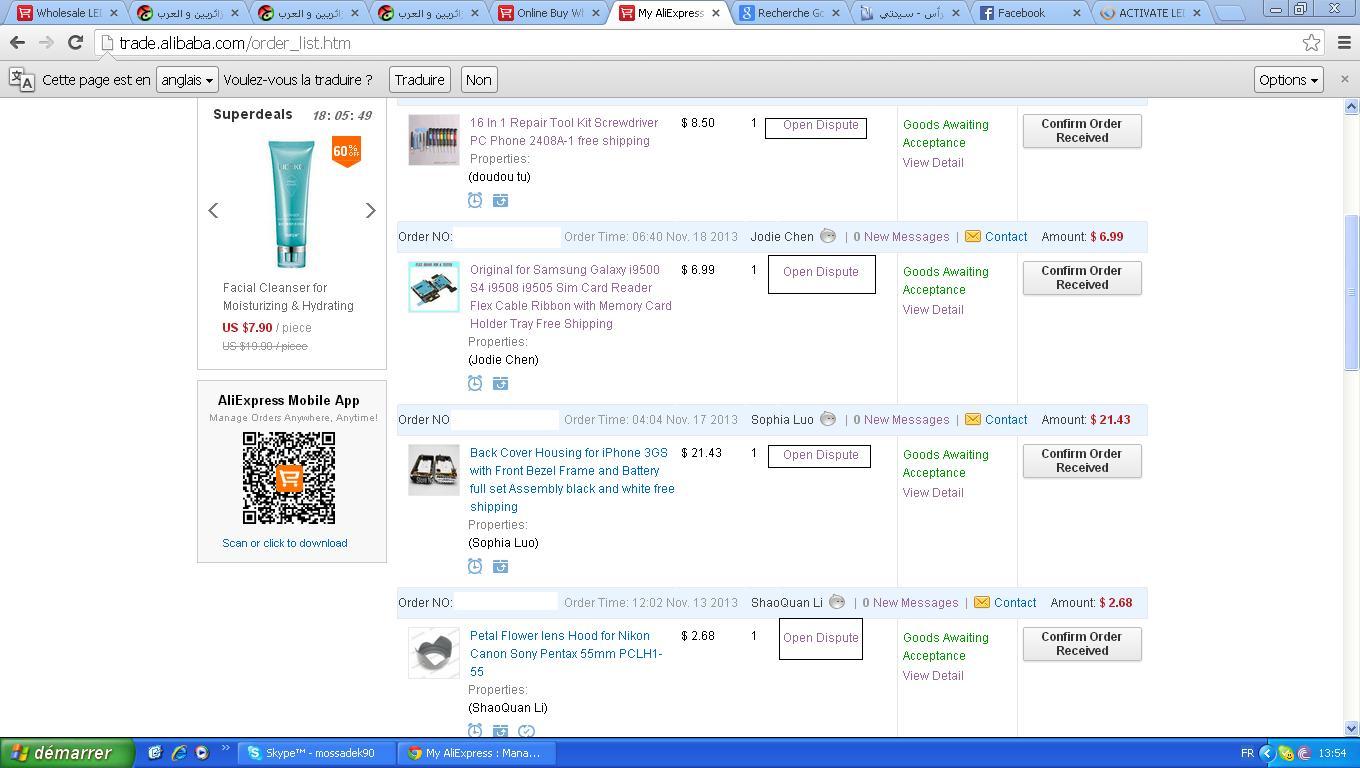View Detail of Petal lens Hood order
Image resolution: width=1360 pixels, height=768 pixels.
pos(933,676)
